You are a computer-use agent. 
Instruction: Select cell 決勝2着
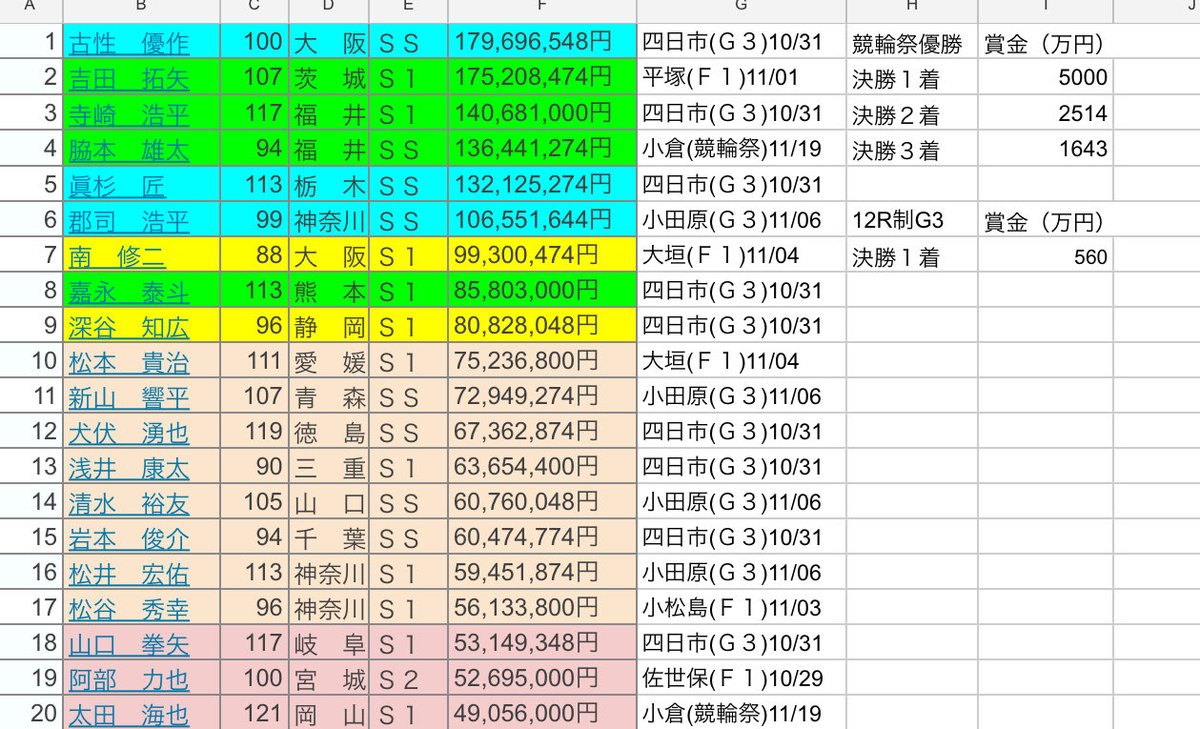[x=912, y=114]
